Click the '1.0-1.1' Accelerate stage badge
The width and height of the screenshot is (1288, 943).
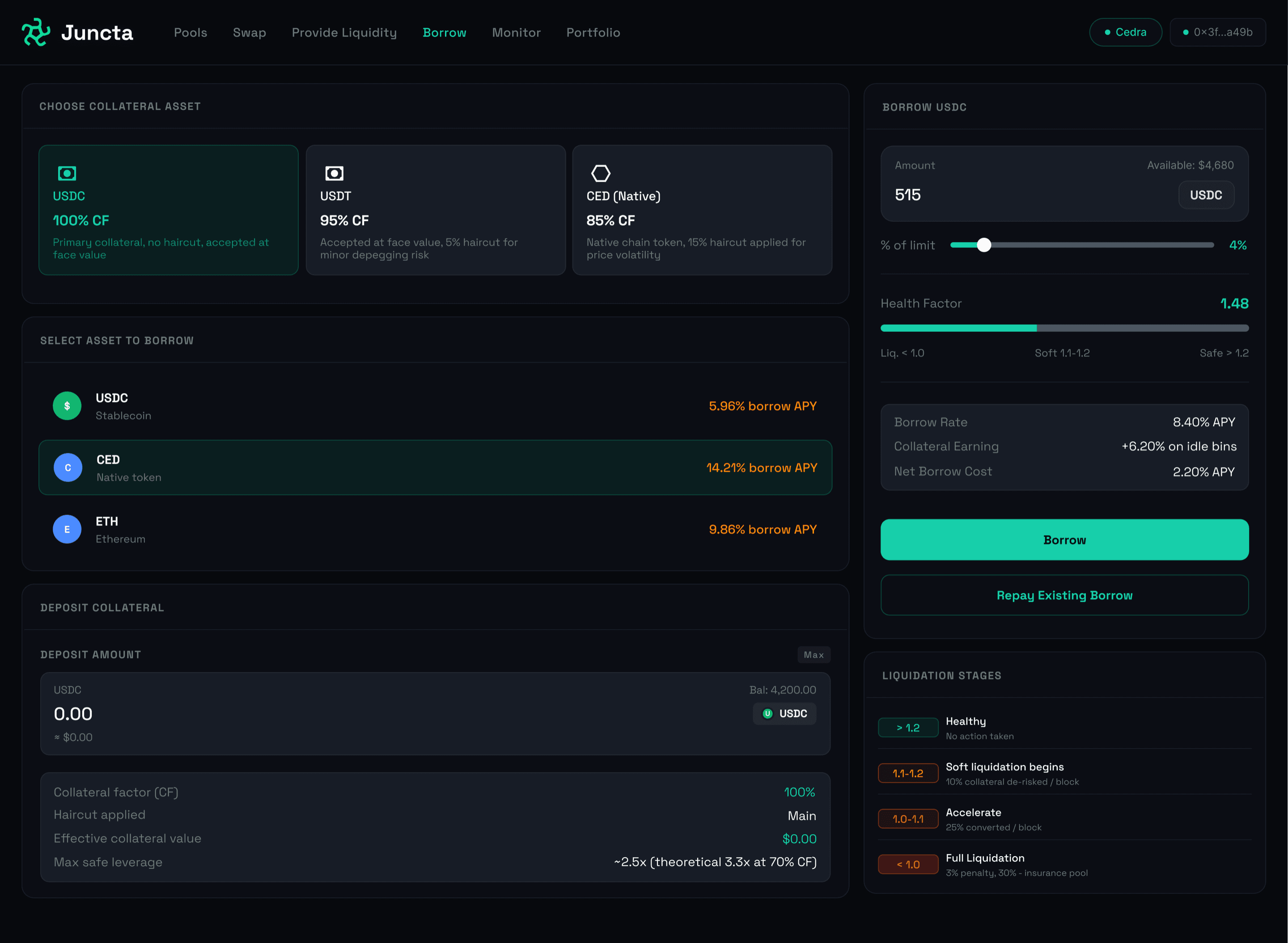pos(908,819)
